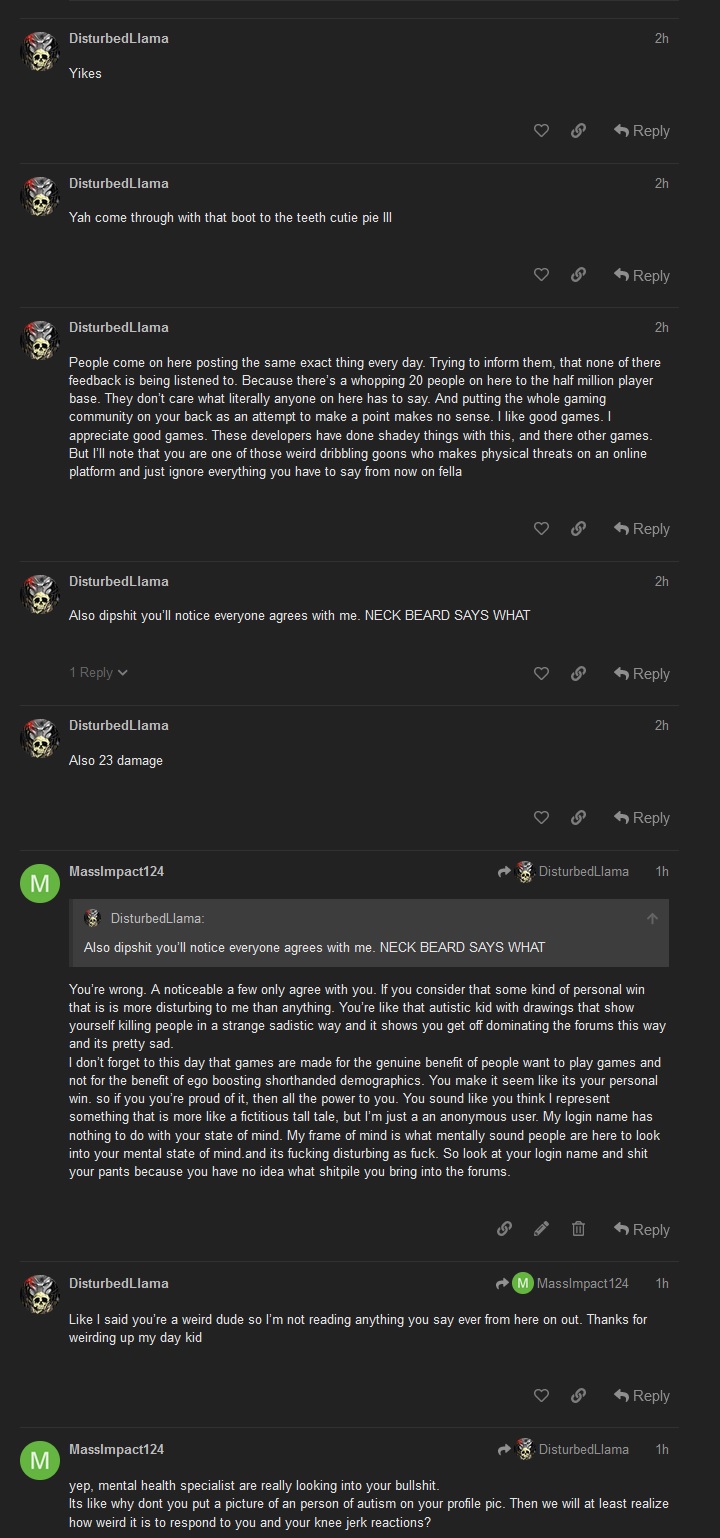This screenshot has width=720, height=1538.
Task: Delete MassImpact124's post using the trash icon
Action: coord(578,1229)
